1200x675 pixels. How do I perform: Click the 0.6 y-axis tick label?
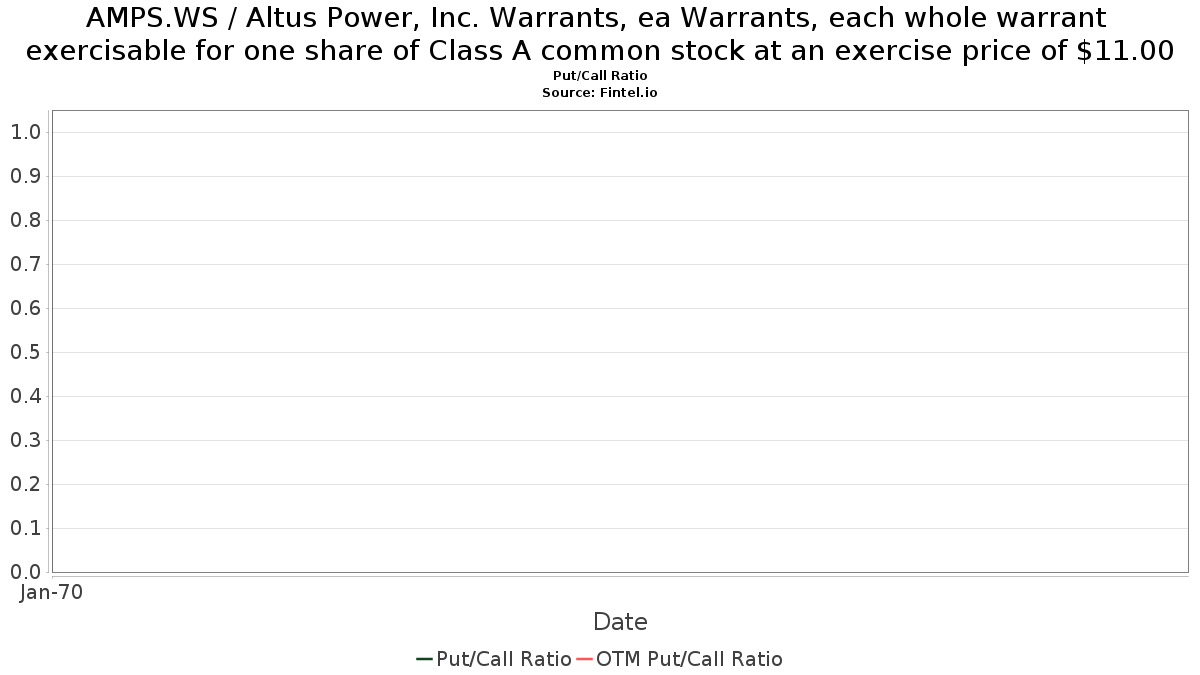[25, 308]
